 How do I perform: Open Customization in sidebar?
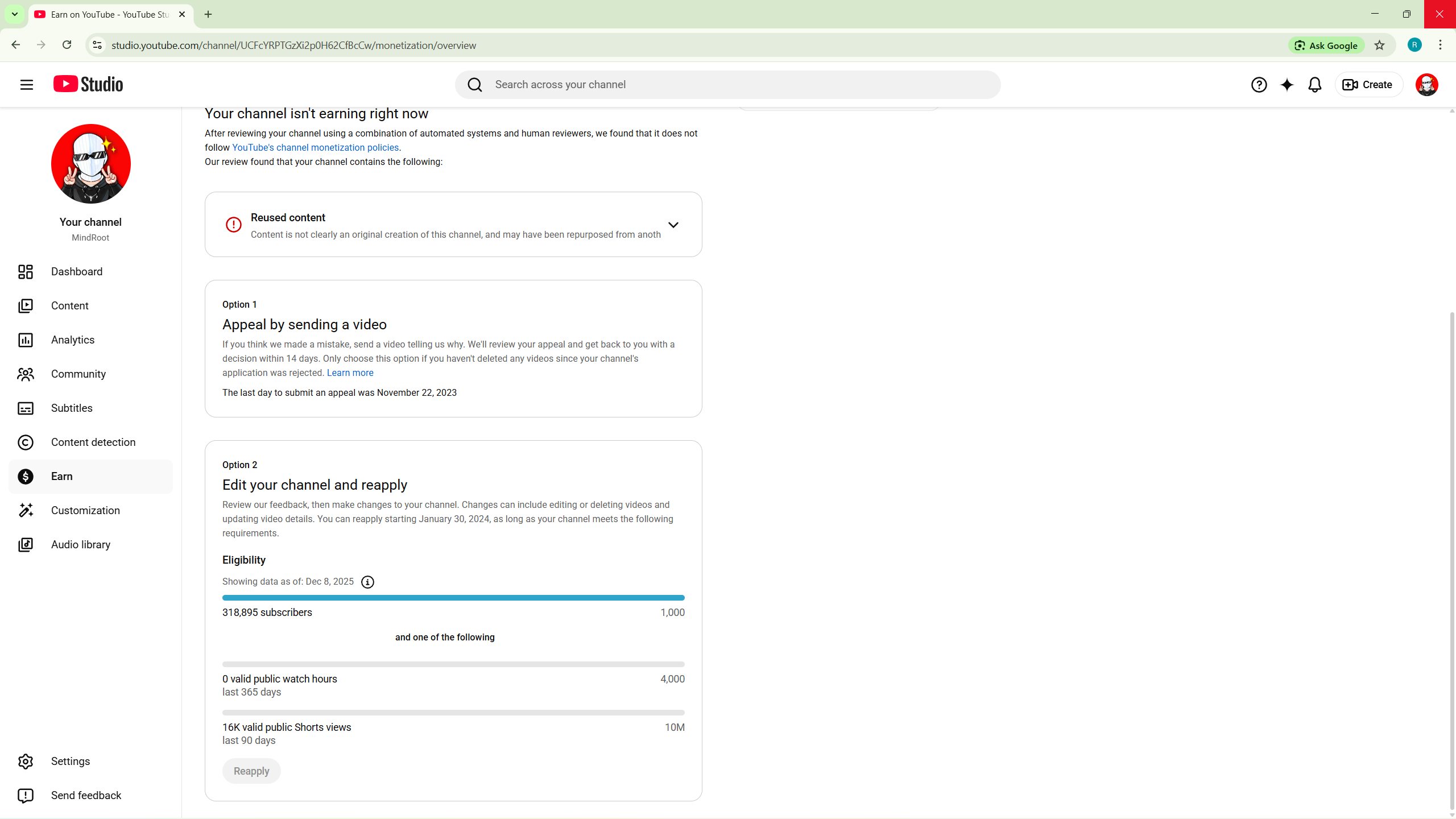click(x=85, y=511)
